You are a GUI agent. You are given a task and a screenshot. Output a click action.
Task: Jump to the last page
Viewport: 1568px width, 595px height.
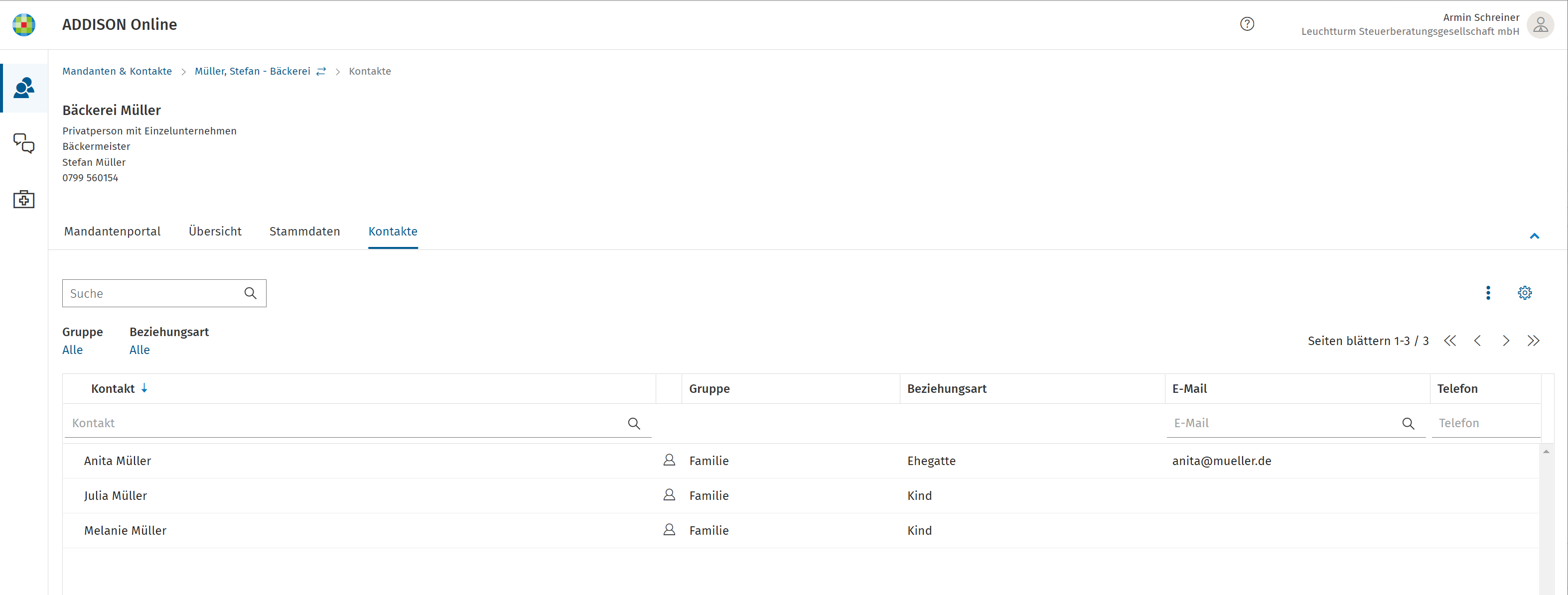[x=1533, y=341]
